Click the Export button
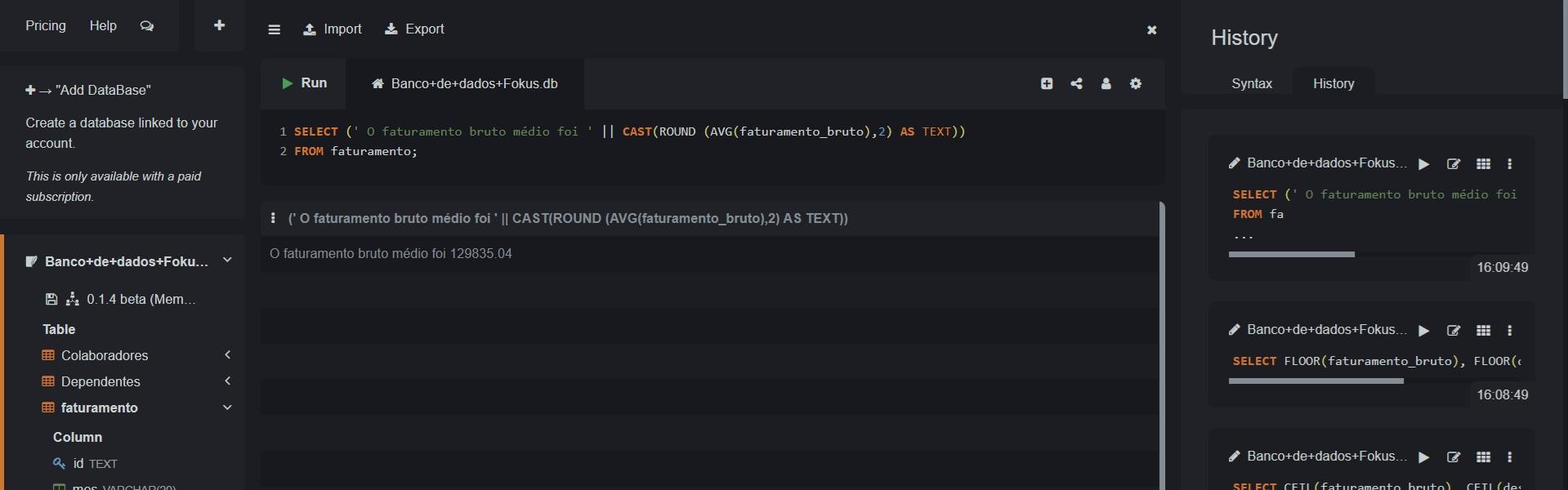 [415, 29]
